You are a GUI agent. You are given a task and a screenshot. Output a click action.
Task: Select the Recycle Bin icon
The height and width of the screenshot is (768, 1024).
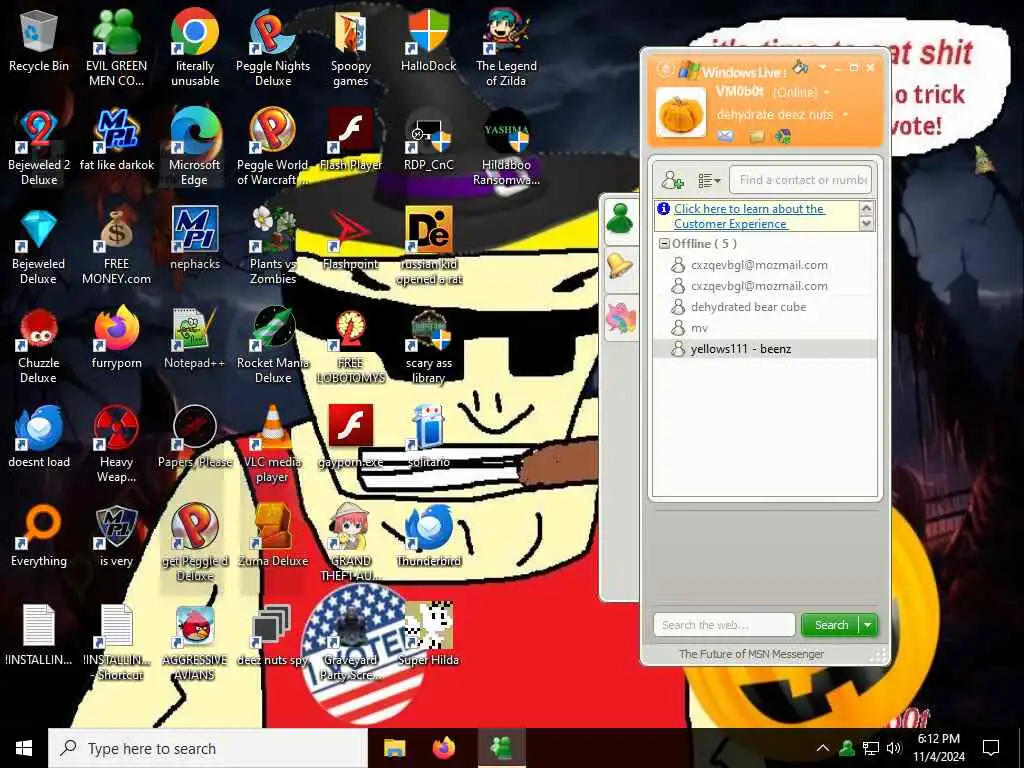click(x=39, y=42)
